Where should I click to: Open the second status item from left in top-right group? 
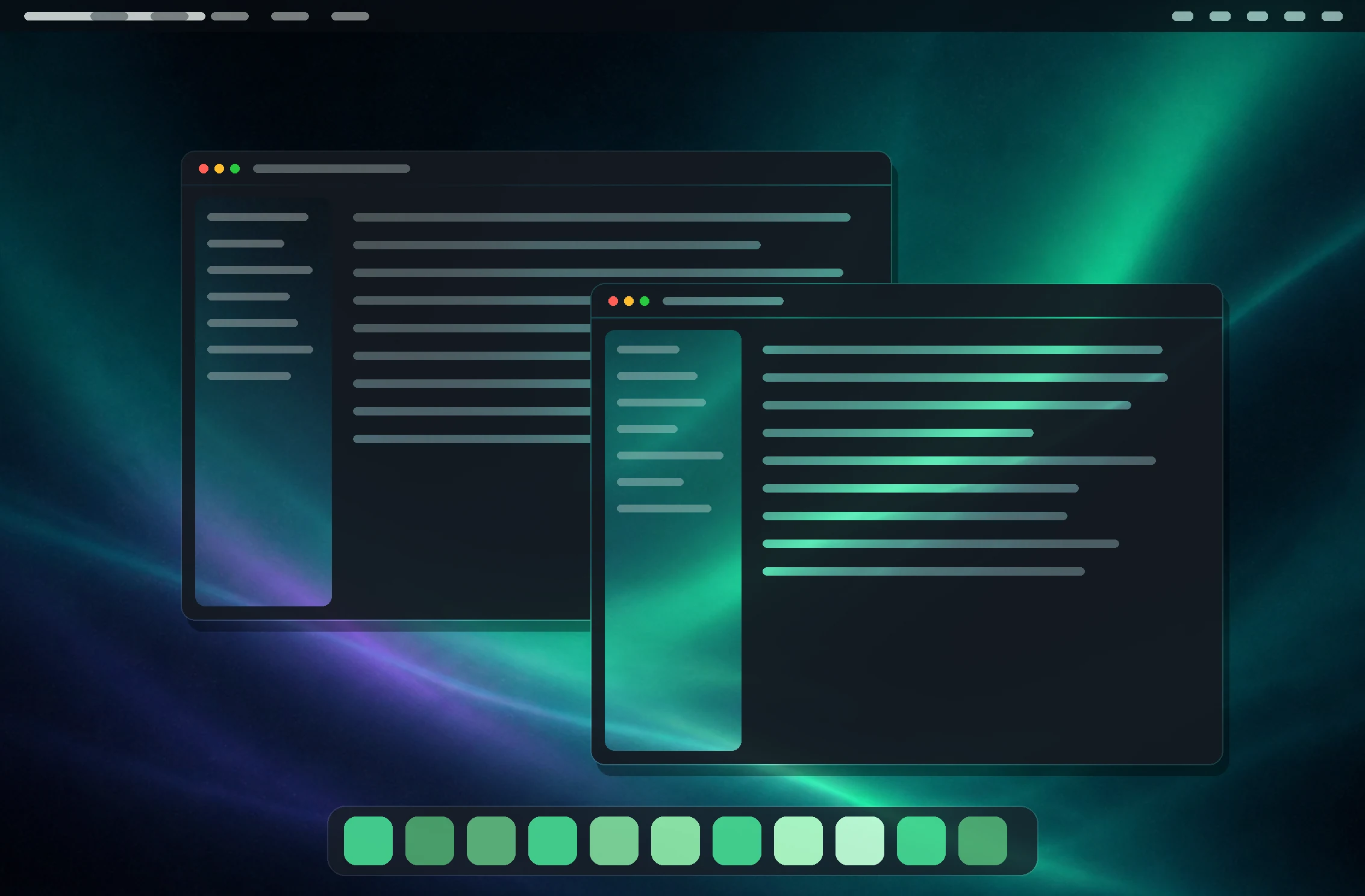pos(1220,16)
